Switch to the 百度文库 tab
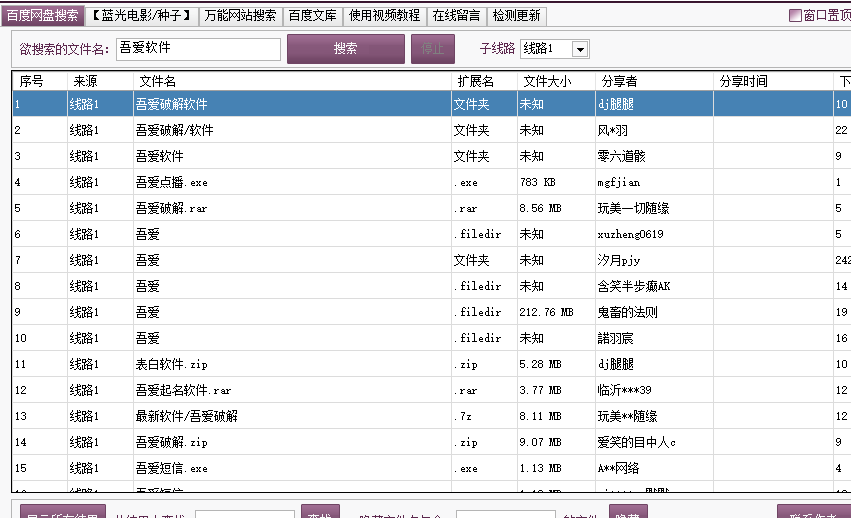Viewport: 851px width, 518px height. coord(313,16)
